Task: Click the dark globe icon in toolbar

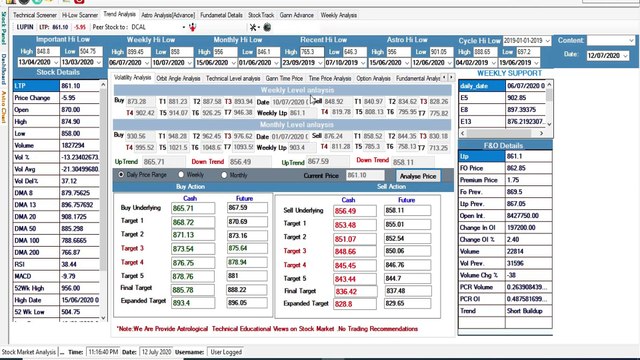Action: [x=267, y=27]
